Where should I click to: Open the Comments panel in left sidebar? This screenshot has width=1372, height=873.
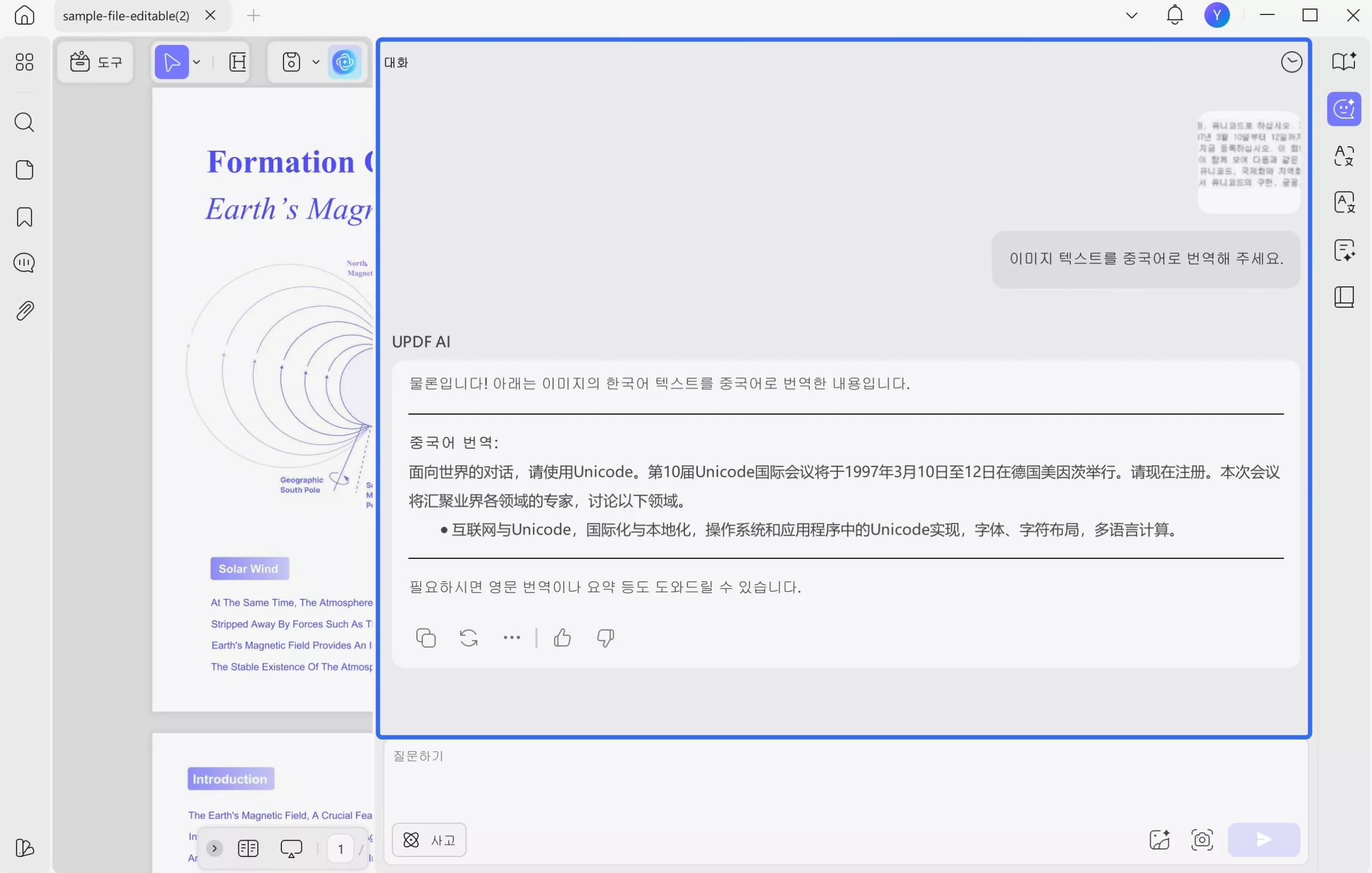point(24,263)
